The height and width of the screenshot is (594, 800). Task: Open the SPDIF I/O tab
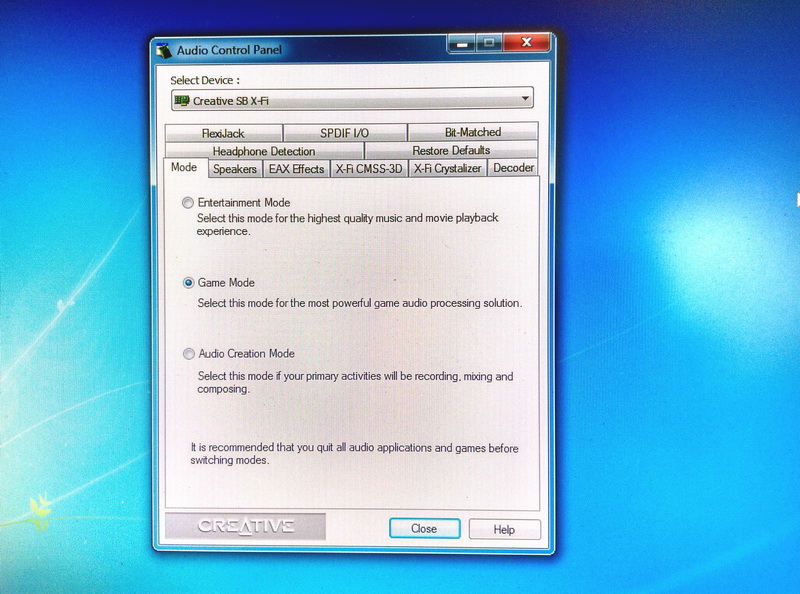(x=344, y=133)
